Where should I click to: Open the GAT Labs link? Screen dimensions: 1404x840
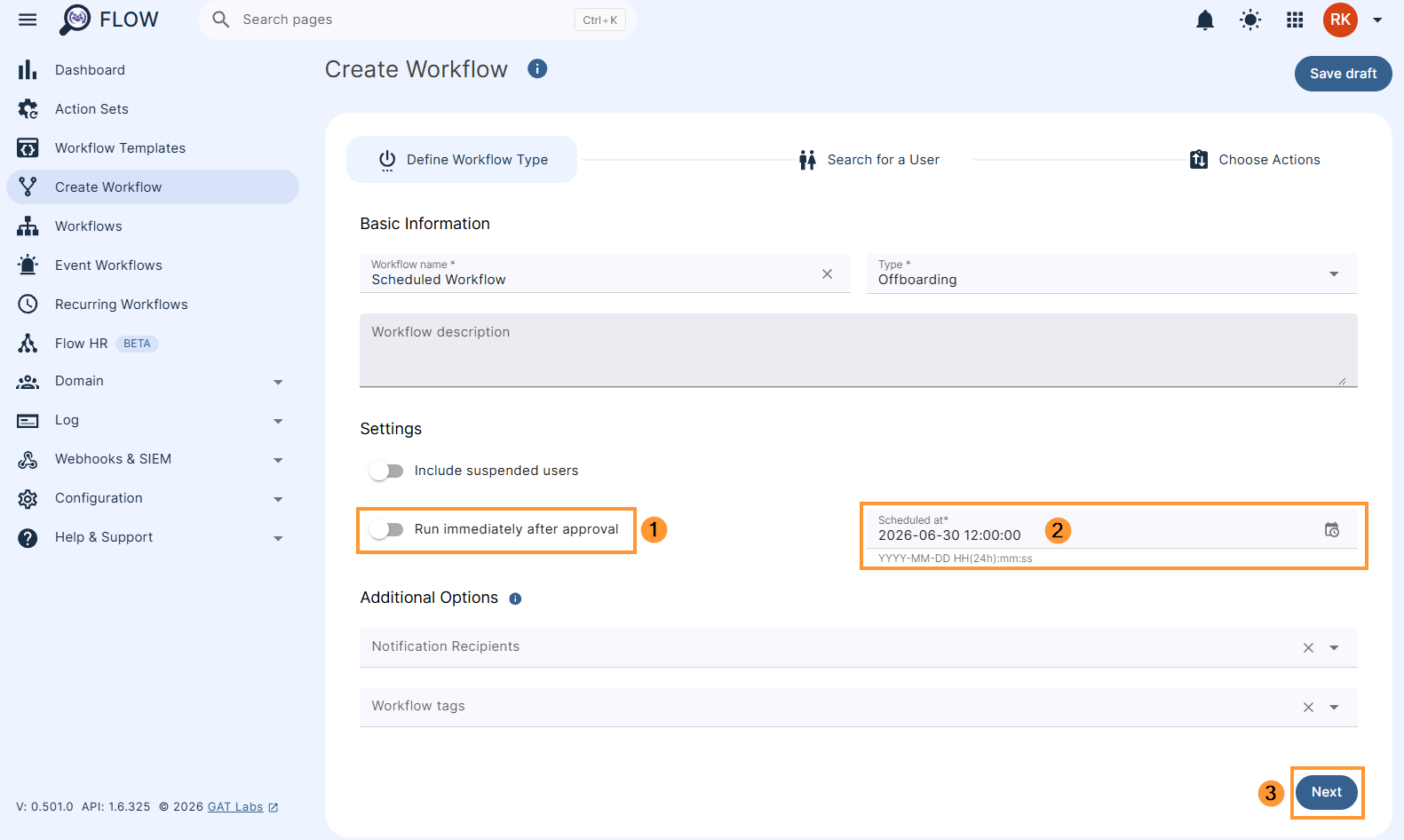click(x=235, y=807)
